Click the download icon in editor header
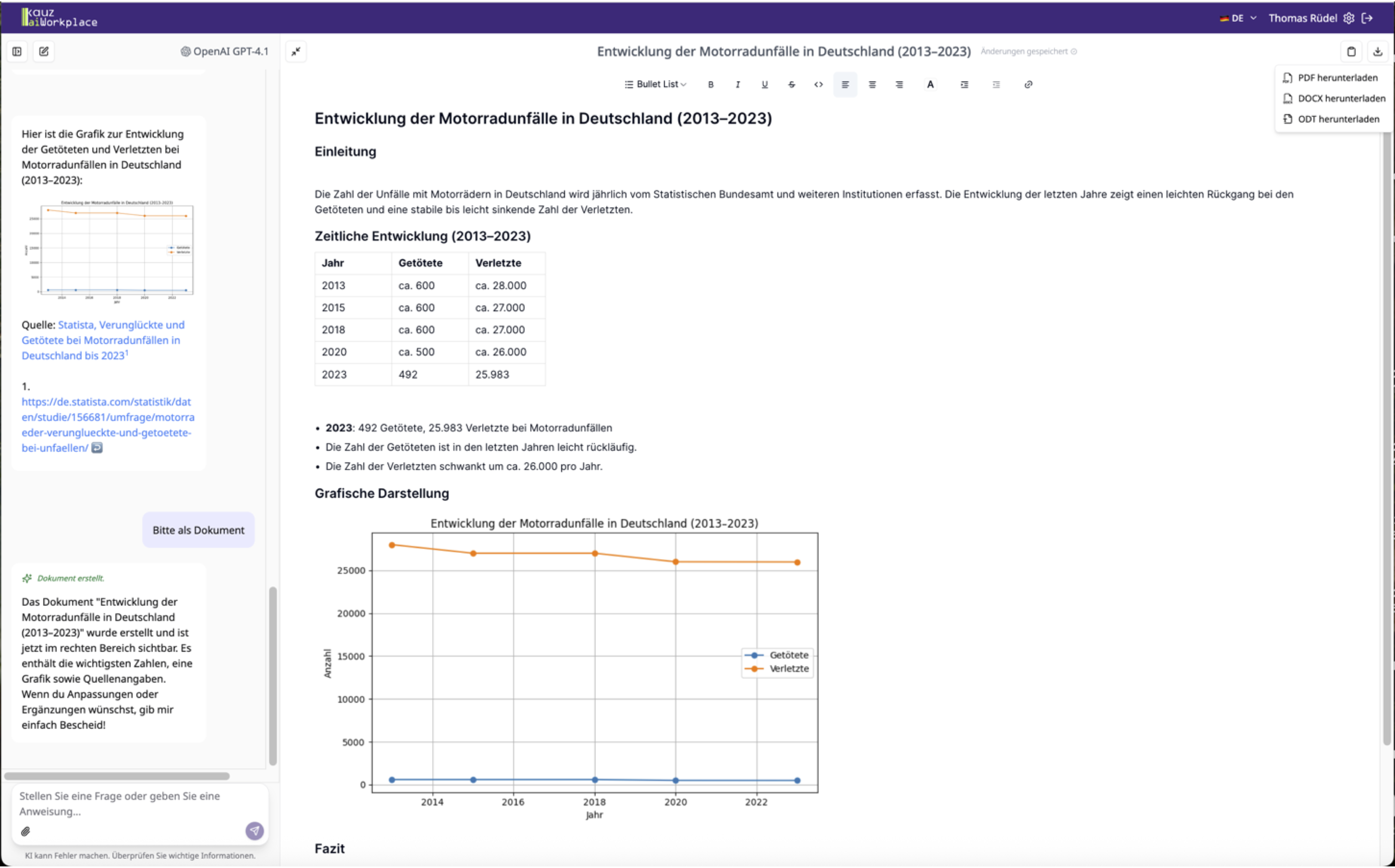Image resolution: width=1395 pixels, height=868 pixels. (1378, 52)
